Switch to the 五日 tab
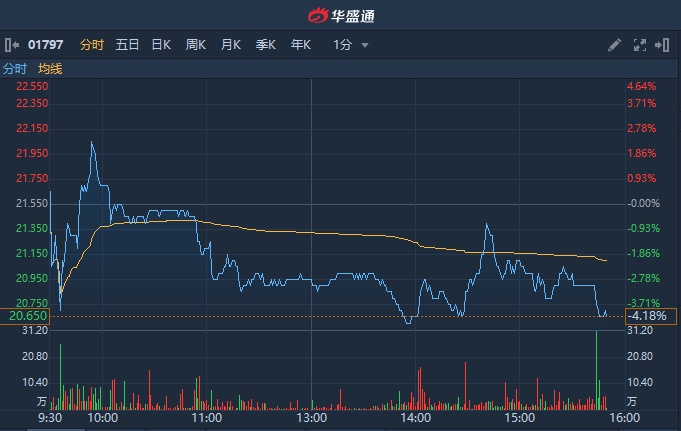The image size is (681, 431). pyautogui.click(x=127, y=45)
